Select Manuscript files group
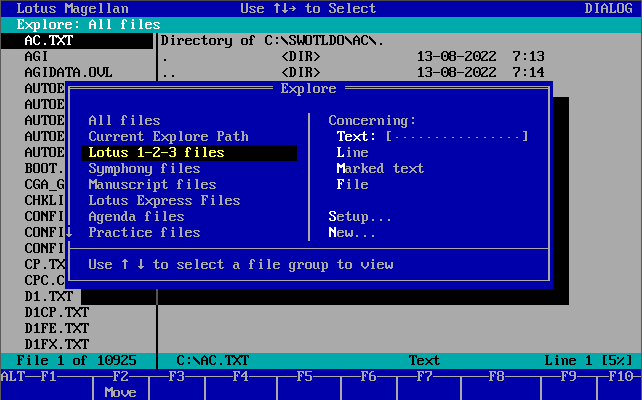Viewport: 642px width, 400px height. 152,185
